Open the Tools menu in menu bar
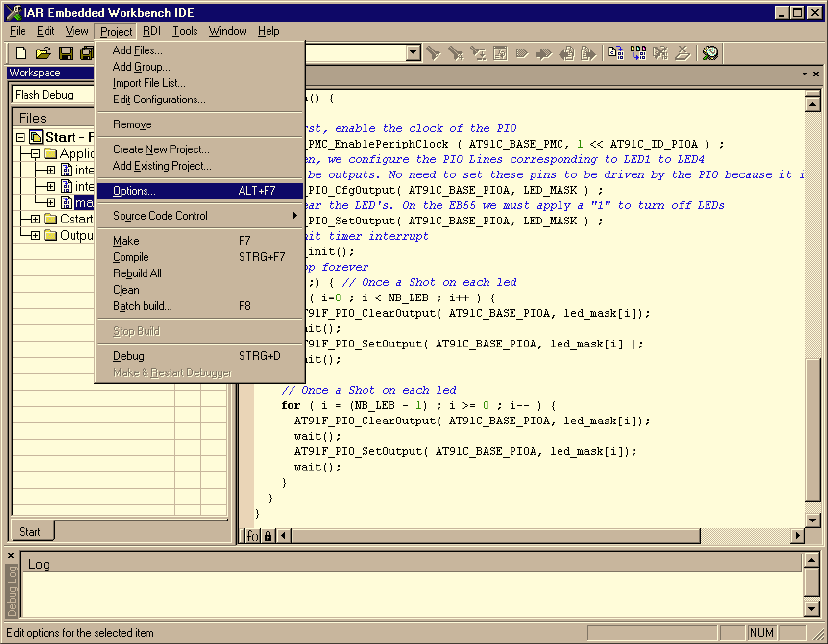This screenshot has height=644, width=828. tap(184, 31)
